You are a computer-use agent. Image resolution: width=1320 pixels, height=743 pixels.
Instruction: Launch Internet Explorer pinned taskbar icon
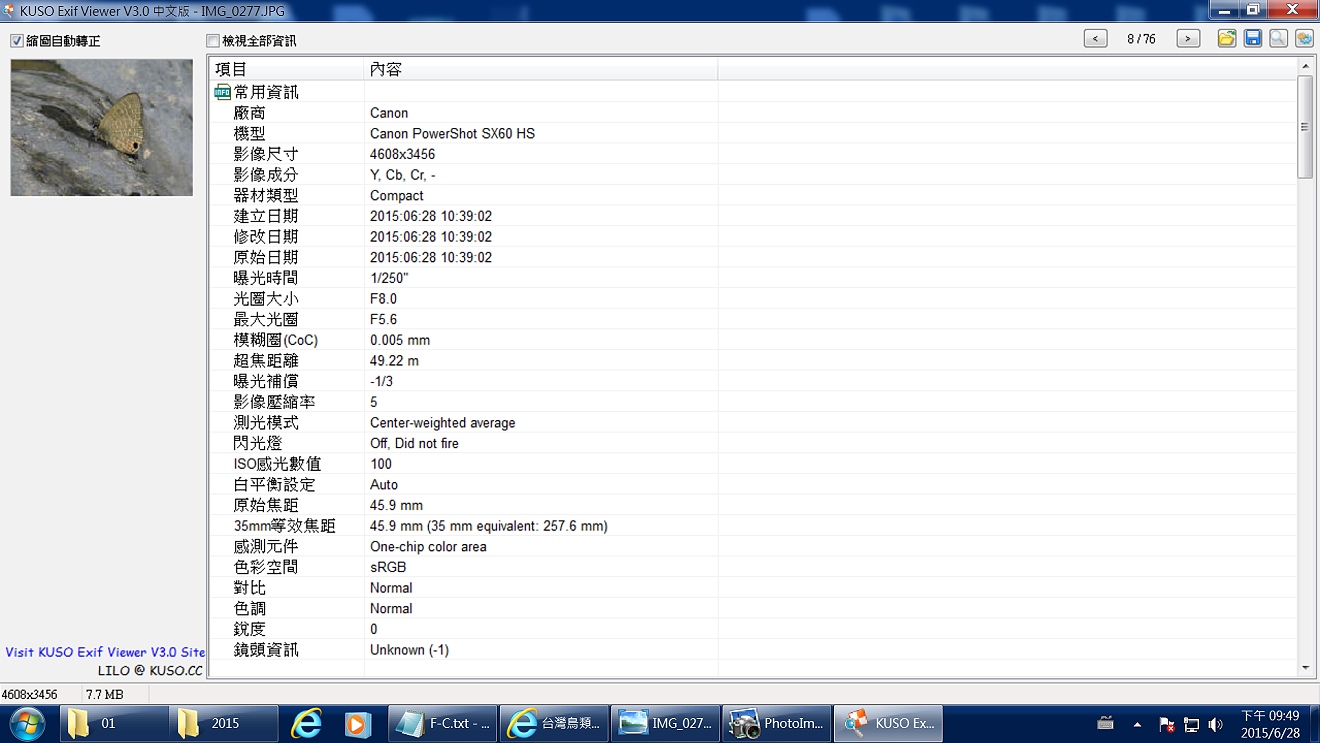306,723
